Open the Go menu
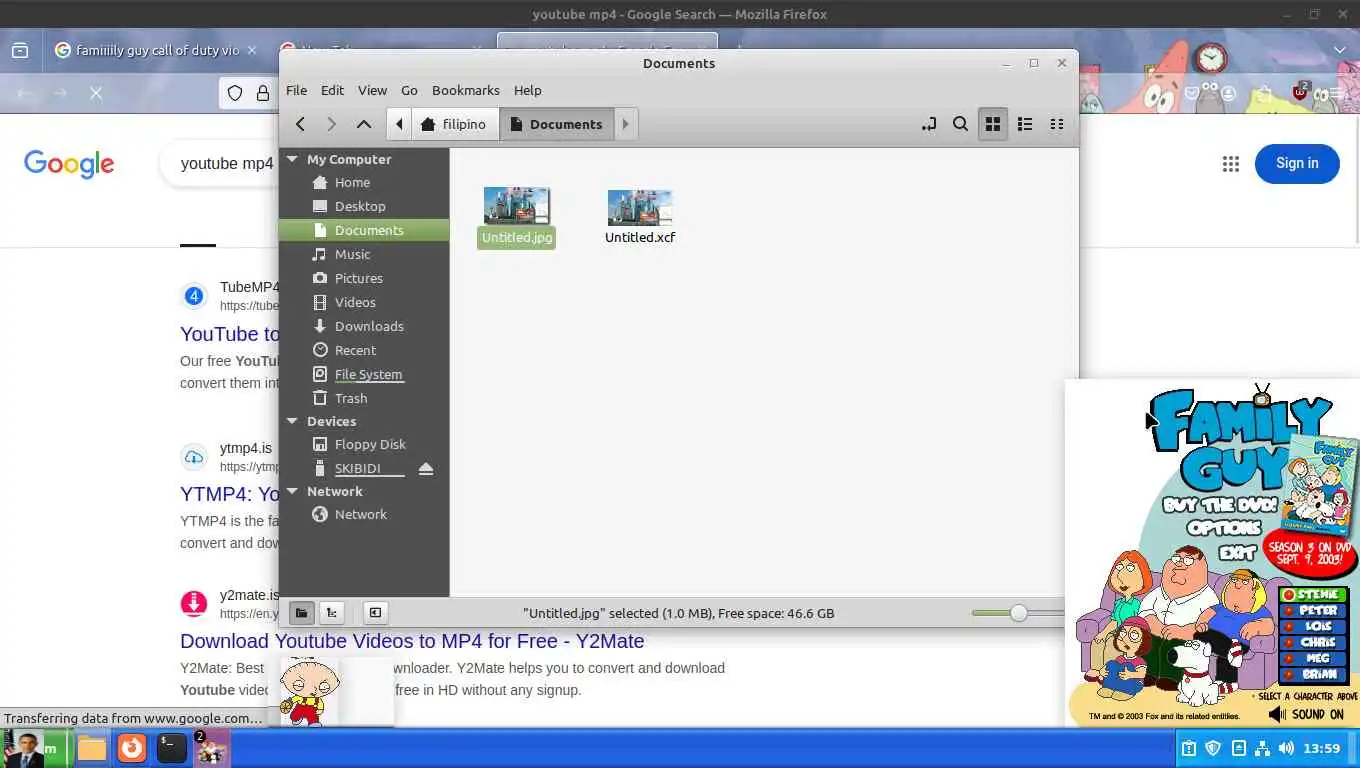1360x768 pixels. pos(409,90)
